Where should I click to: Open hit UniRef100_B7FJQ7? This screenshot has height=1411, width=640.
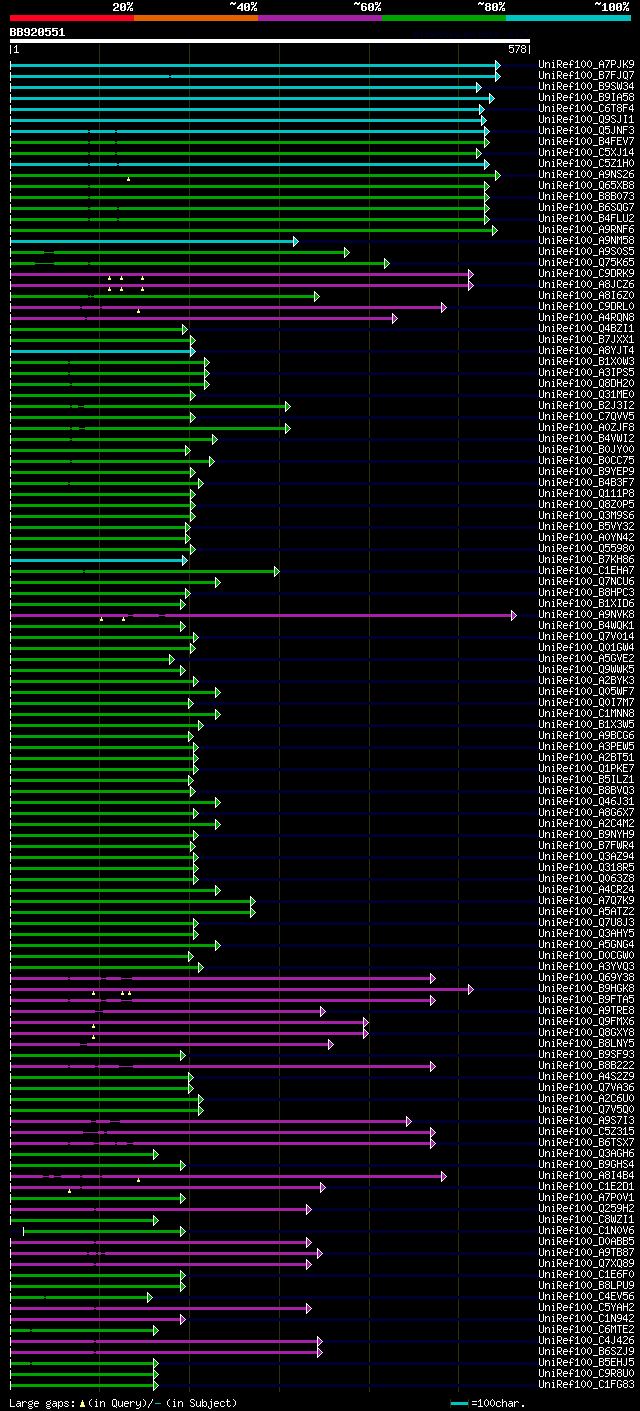586,76
